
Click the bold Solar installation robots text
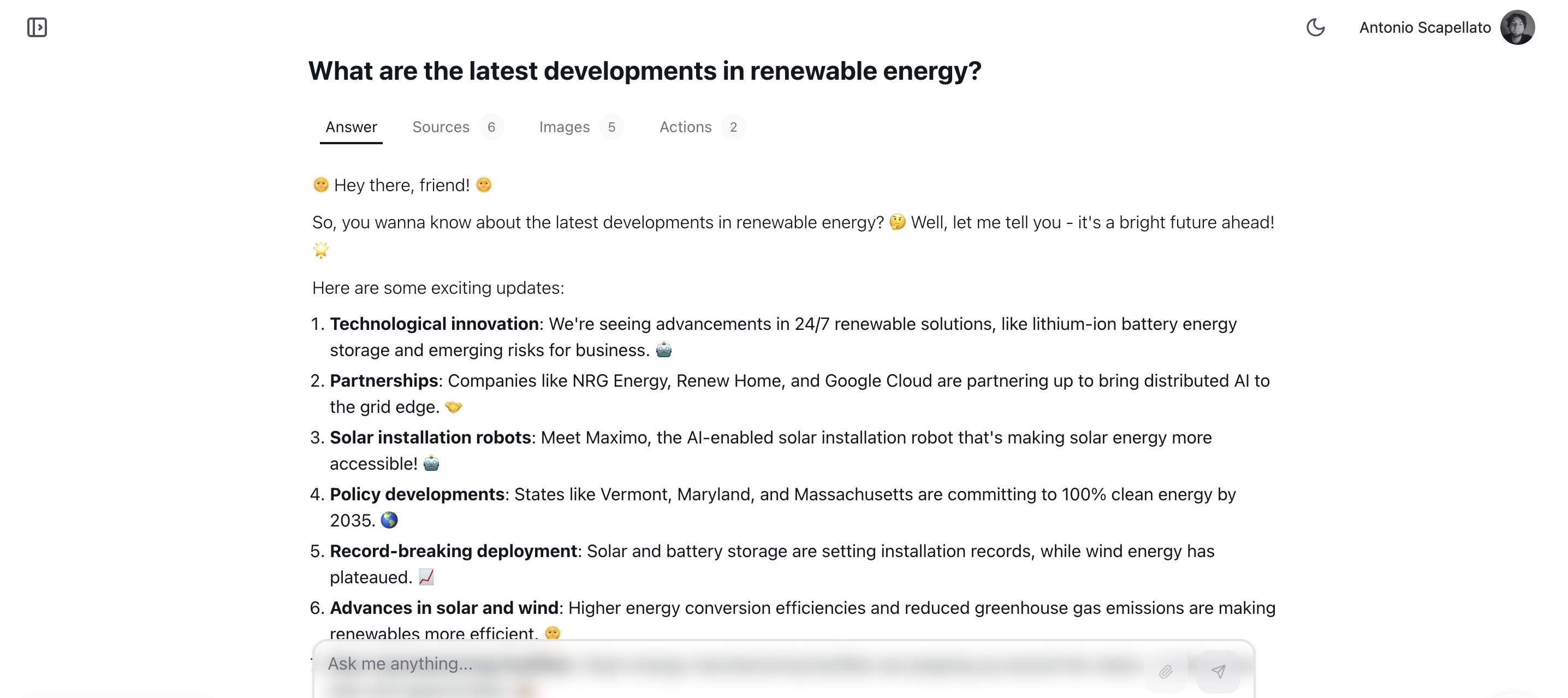[430, 437]
